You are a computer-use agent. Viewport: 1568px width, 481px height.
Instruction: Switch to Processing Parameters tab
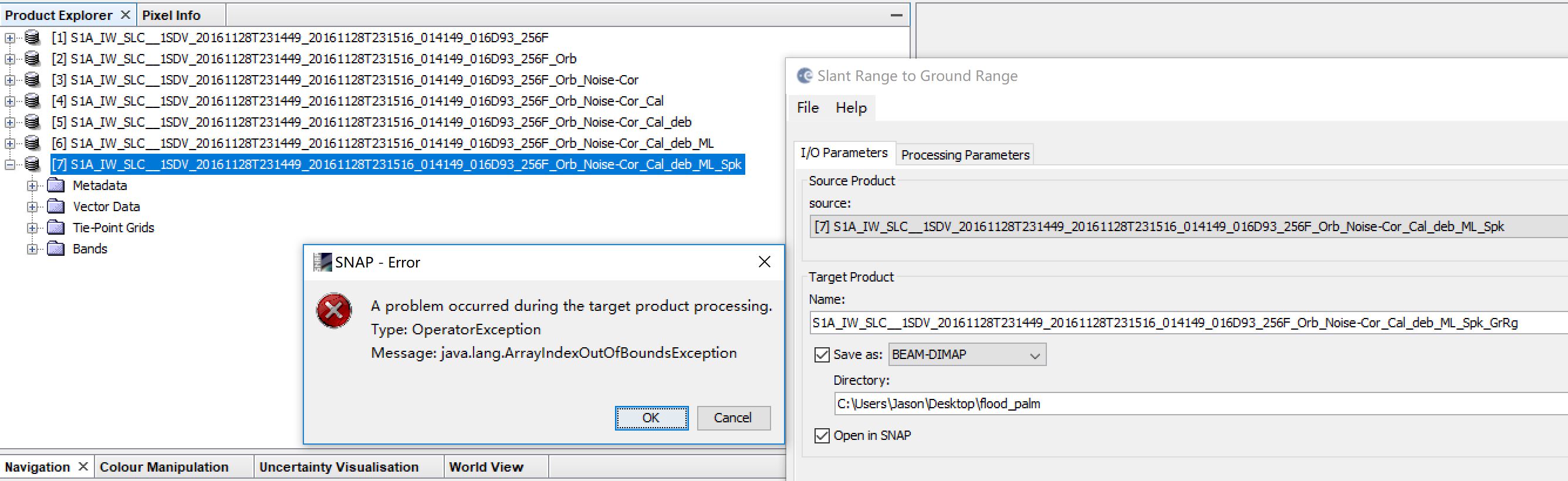(965, 154)
